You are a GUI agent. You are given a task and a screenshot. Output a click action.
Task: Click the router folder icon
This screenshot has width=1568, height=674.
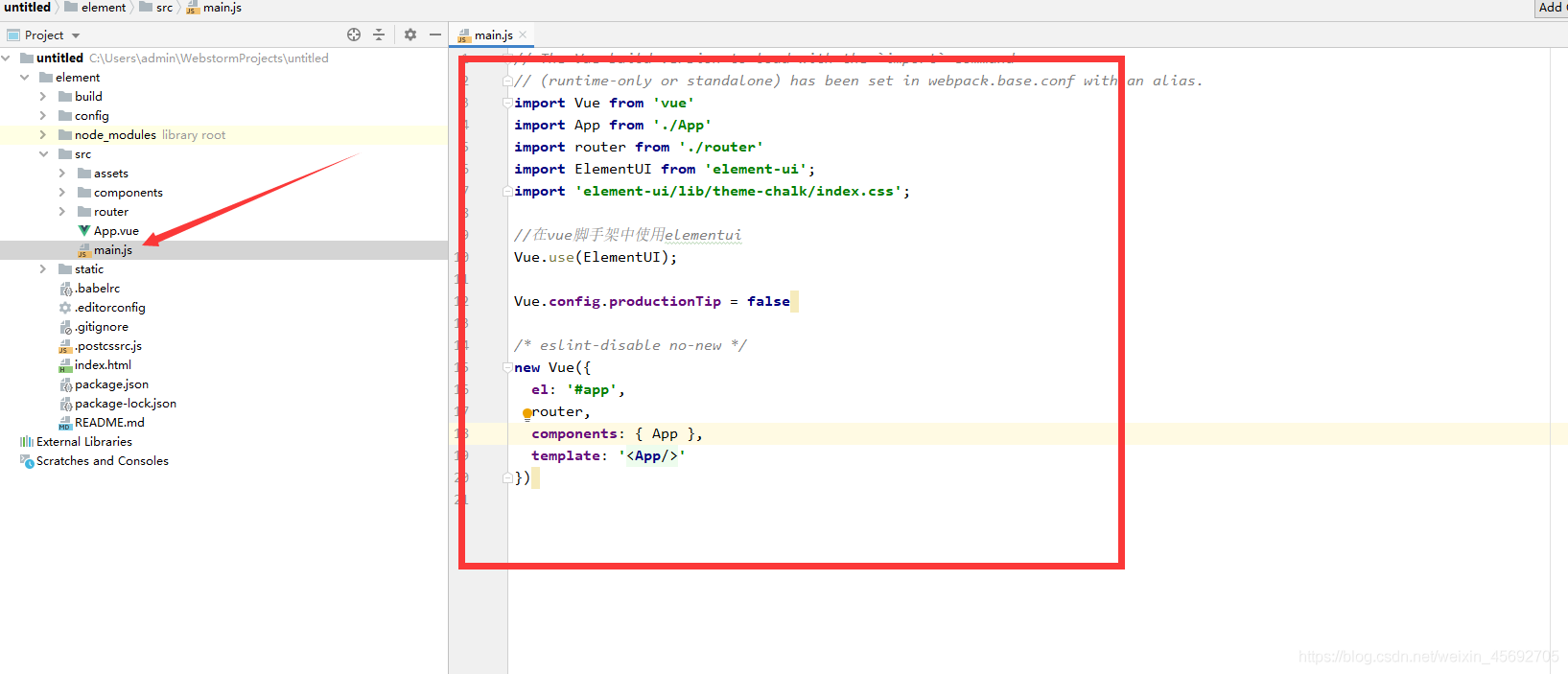(x=84, y=212)
